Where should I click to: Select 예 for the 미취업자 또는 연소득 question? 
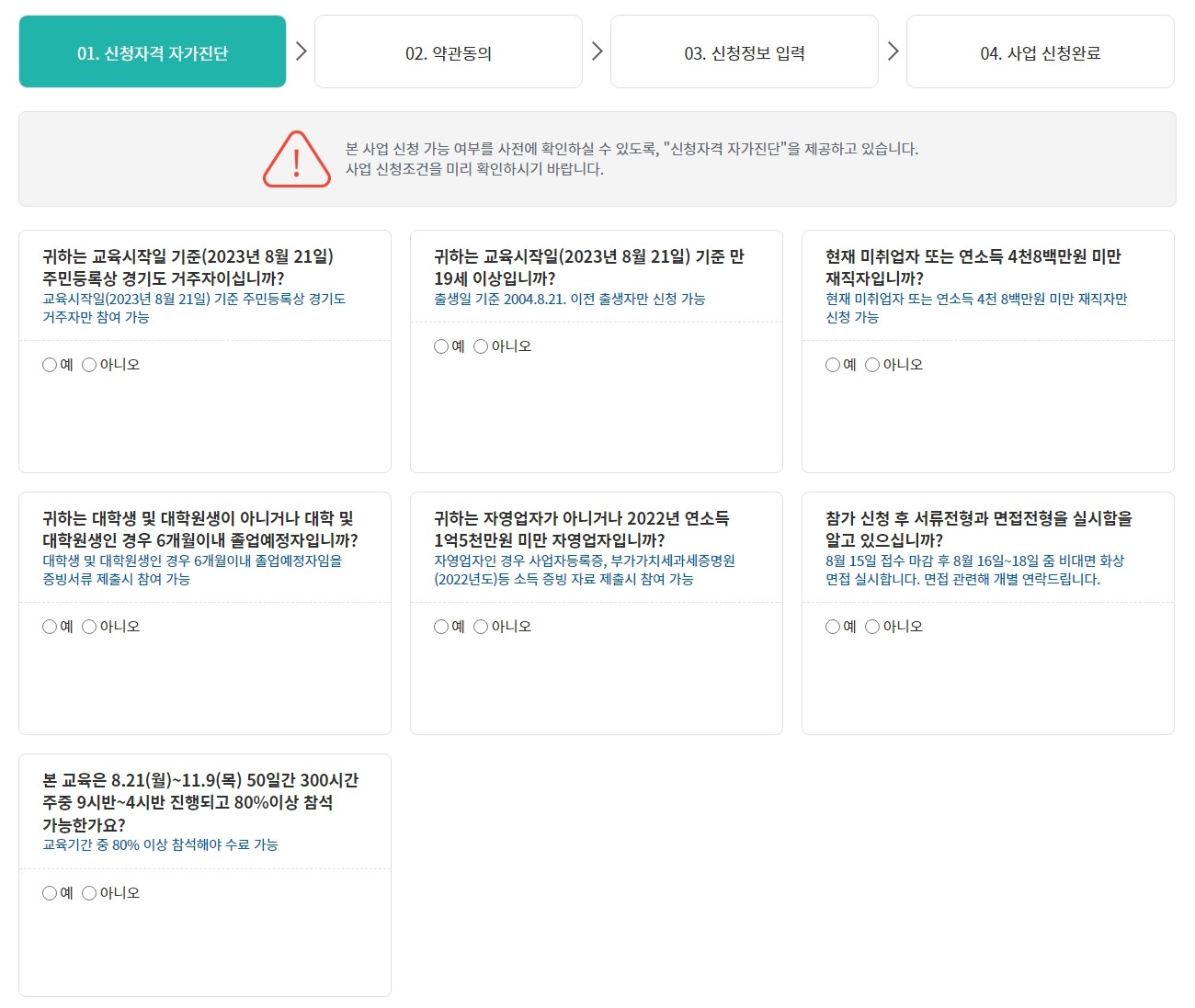pos(832,365)
